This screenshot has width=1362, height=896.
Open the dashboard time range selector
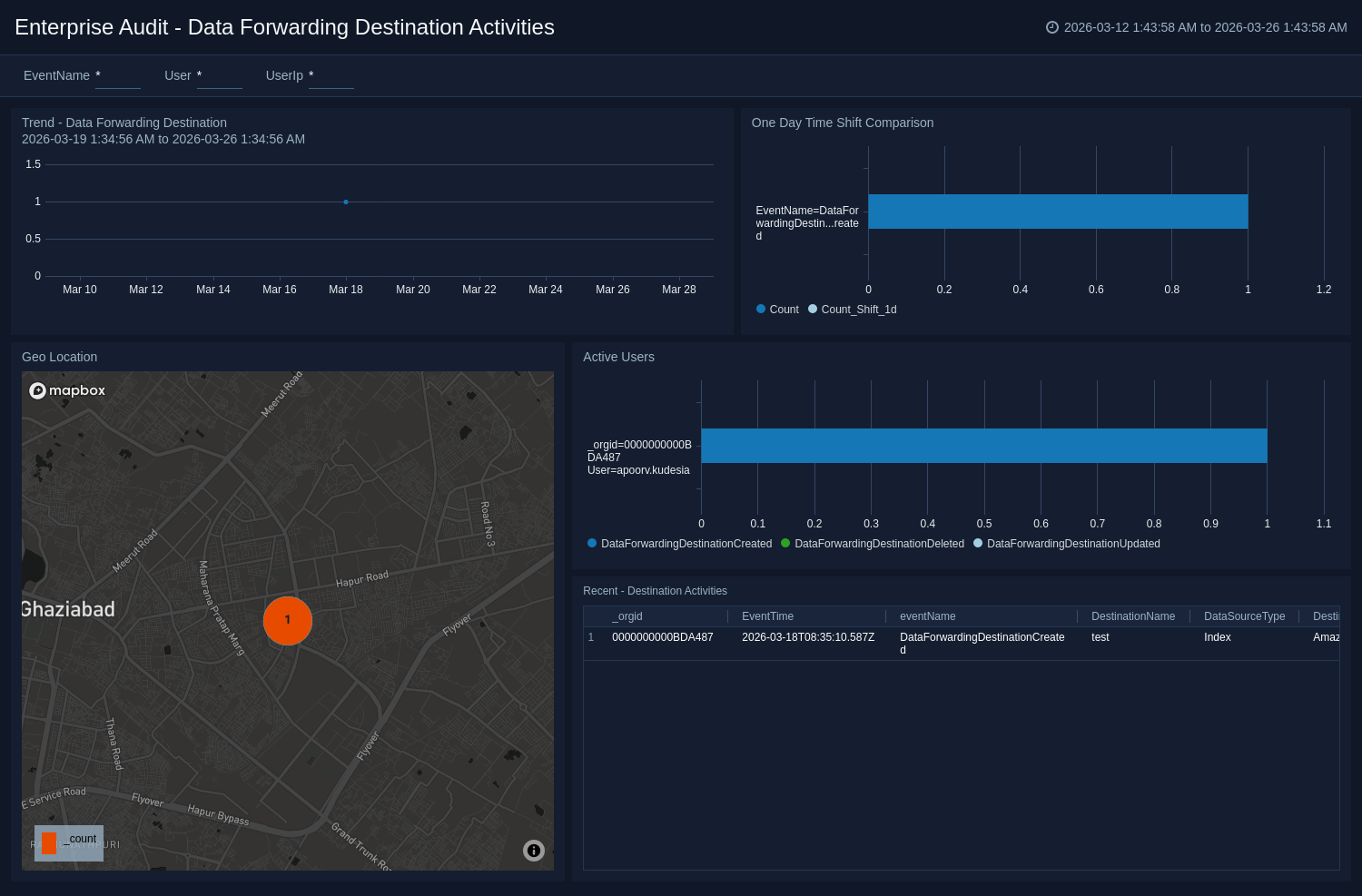[1204, 27]
